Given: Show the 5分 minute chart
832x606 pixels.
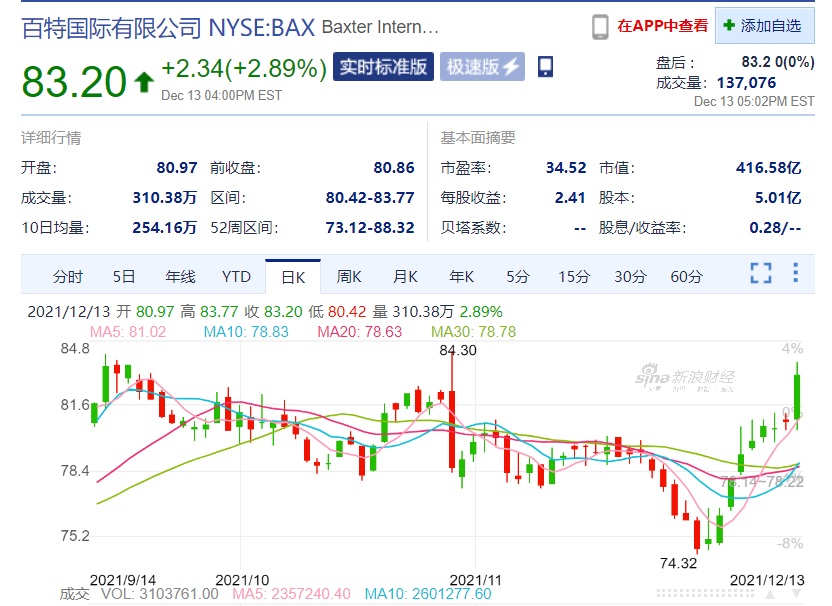Looking at the screenshot, I should (517, 276).
